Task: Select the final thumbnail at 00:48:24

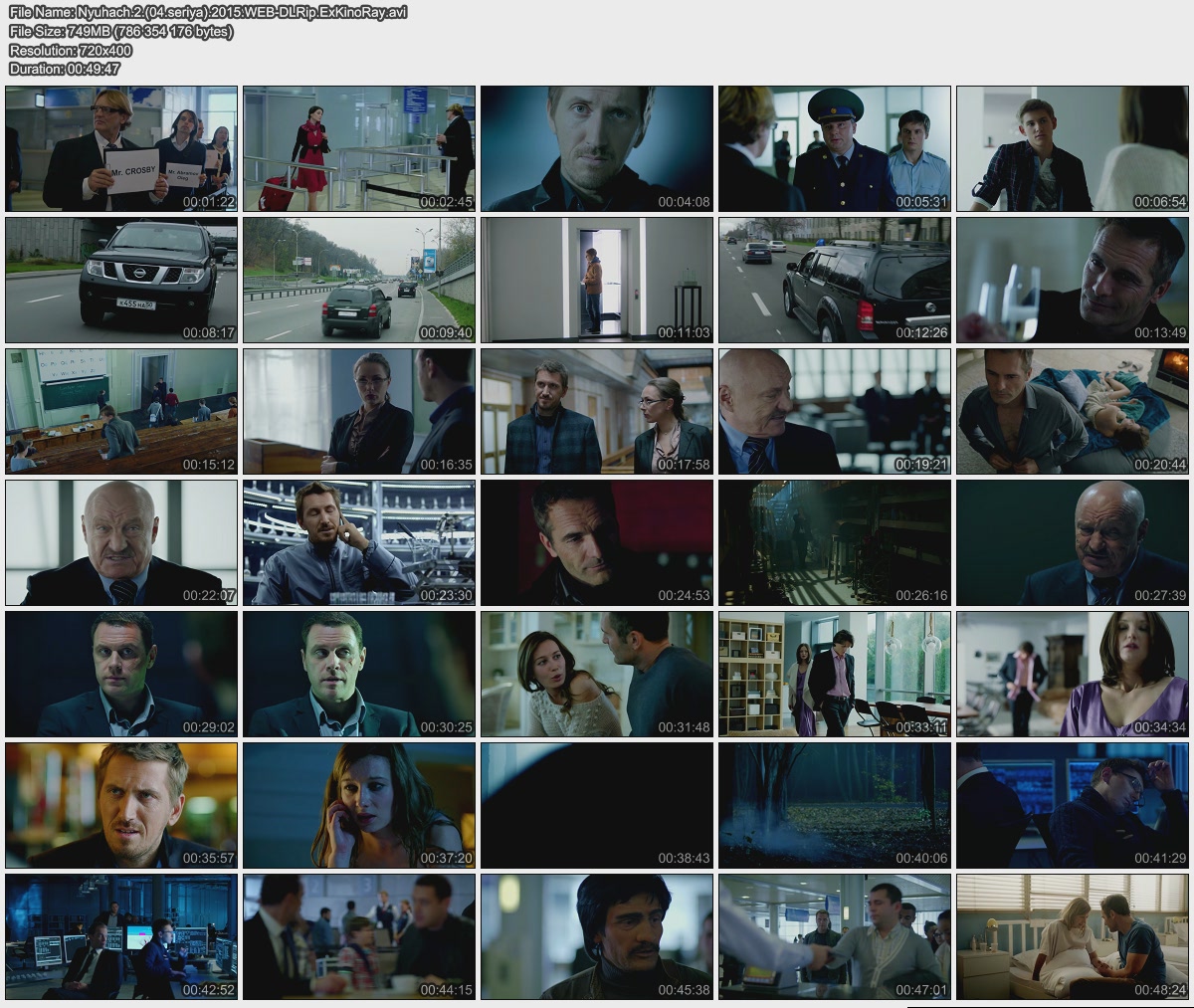Action: 1074,936
